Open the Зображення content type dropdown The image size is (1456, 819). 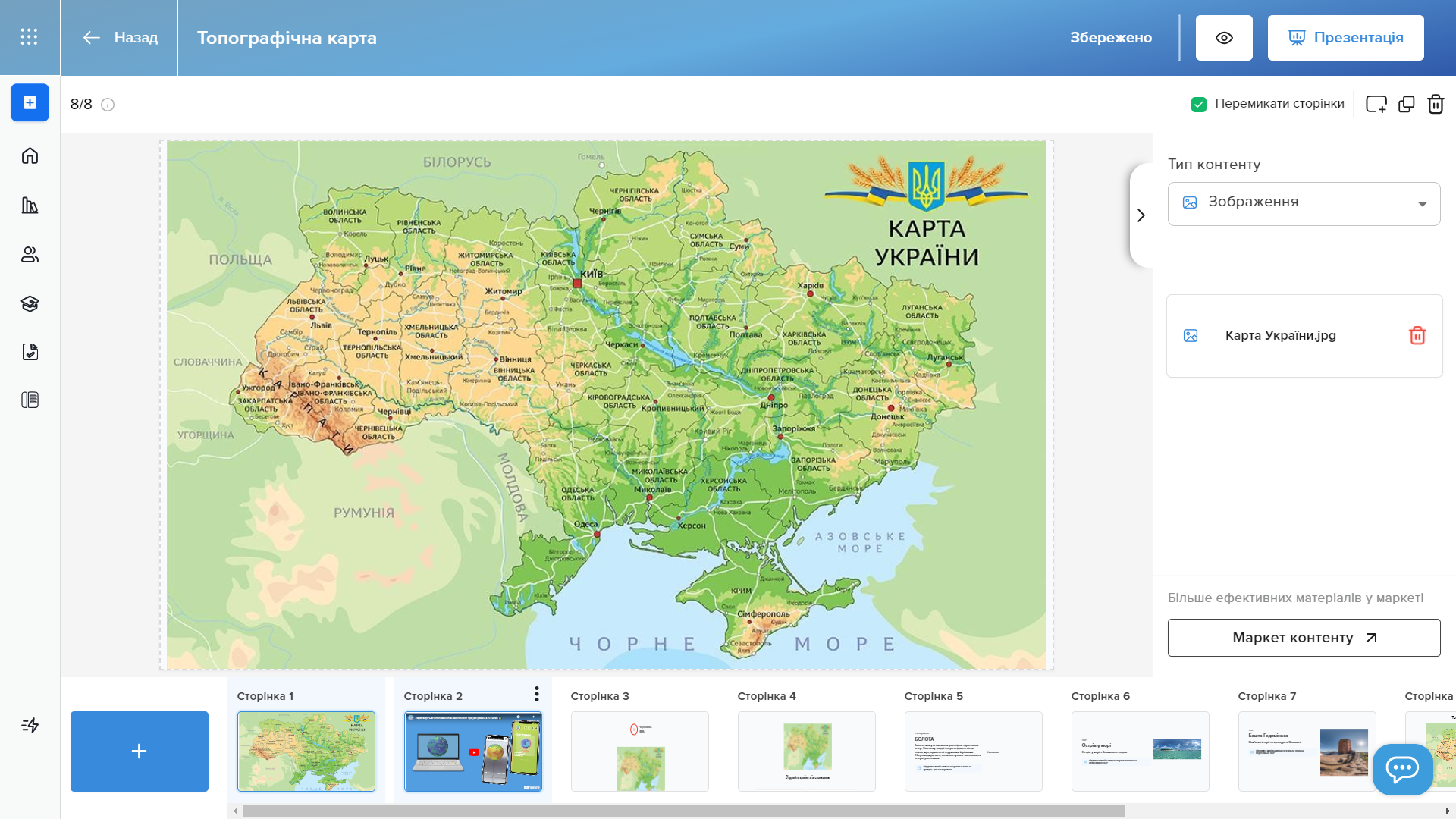(x=1304, y=203)
